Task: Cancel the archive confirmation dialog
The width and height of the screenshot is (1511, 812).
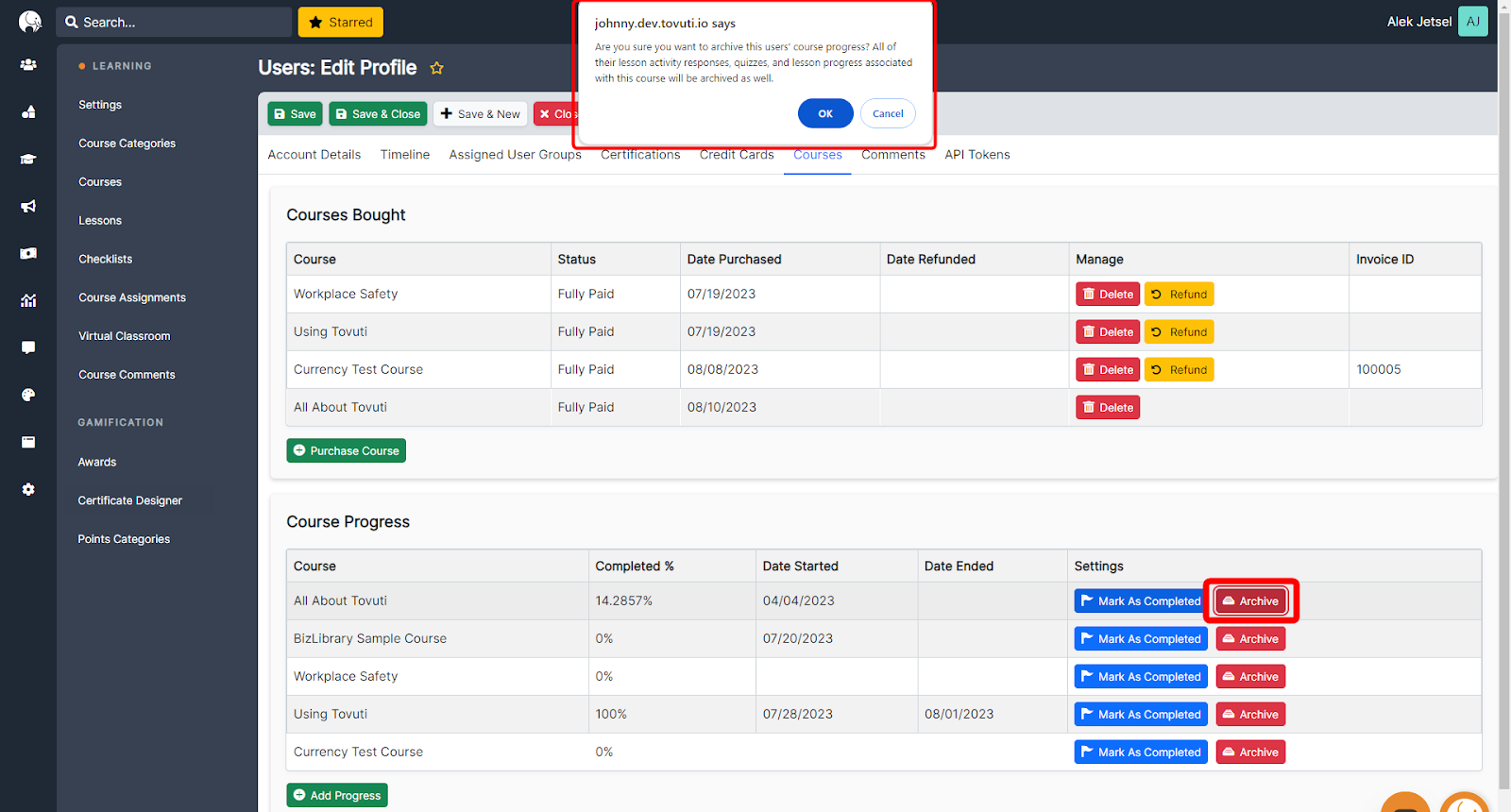Action: point(887,113)
